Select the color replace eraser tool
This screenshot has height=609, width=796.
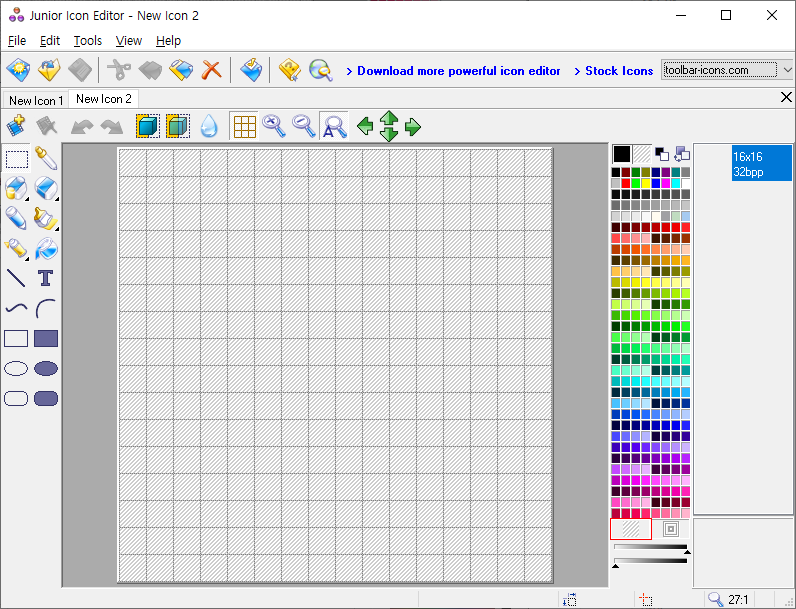[17, 188]
